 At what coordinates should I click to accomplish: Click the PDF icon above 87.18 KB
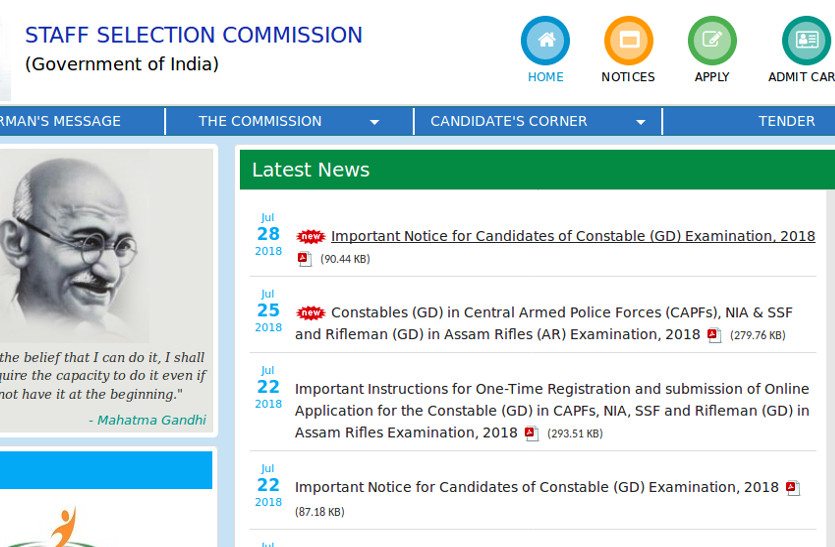pos(793,488)
